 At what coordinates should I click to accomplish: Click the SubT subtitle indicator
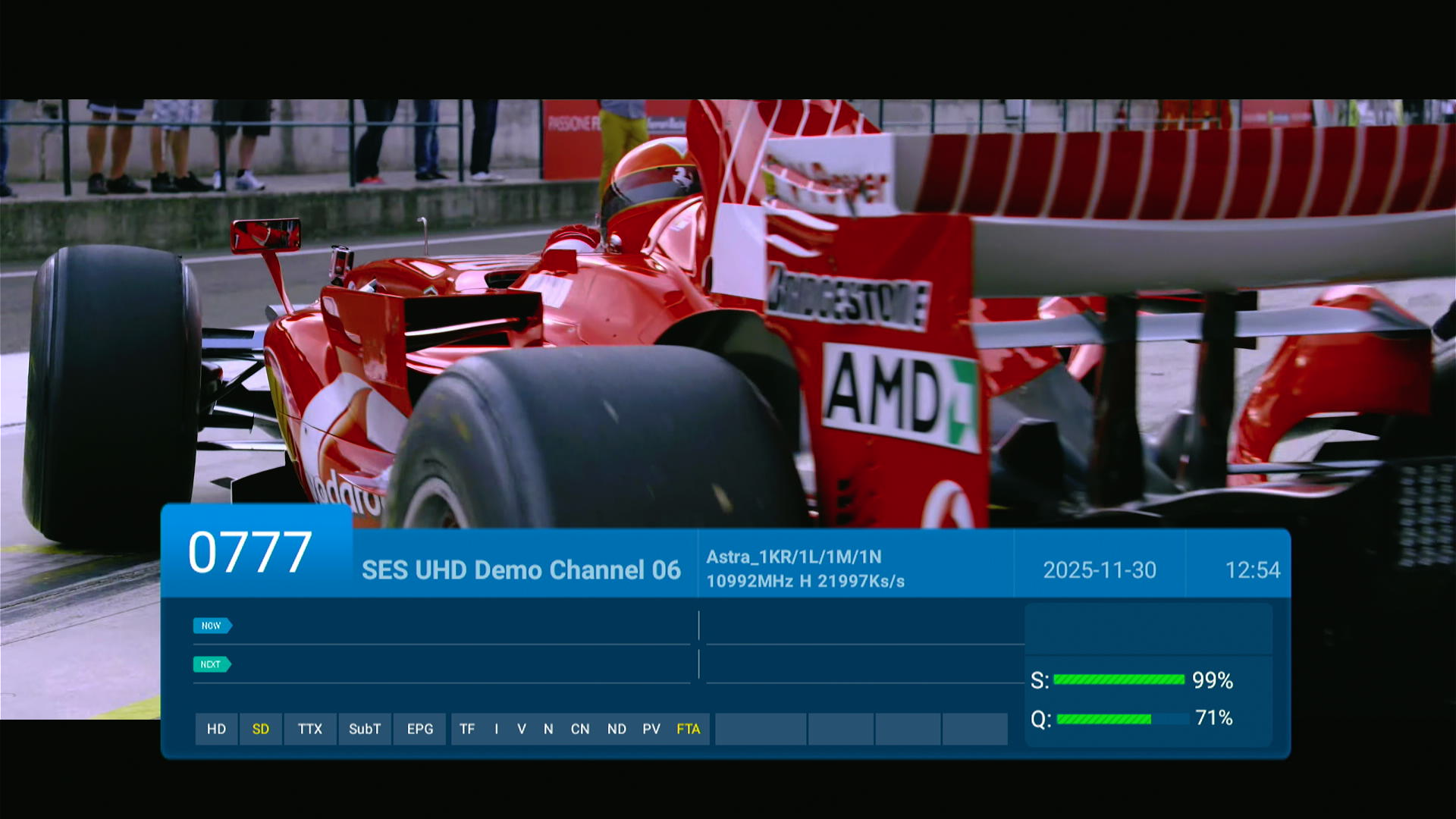(364, 729)
